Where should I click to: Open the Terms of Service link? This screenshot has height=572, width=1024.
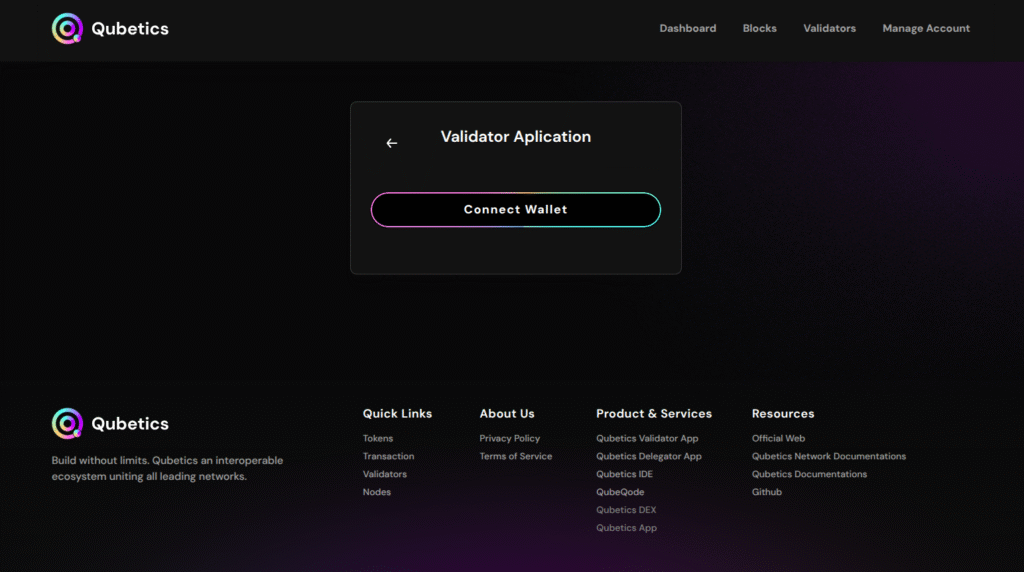(516, 456)
